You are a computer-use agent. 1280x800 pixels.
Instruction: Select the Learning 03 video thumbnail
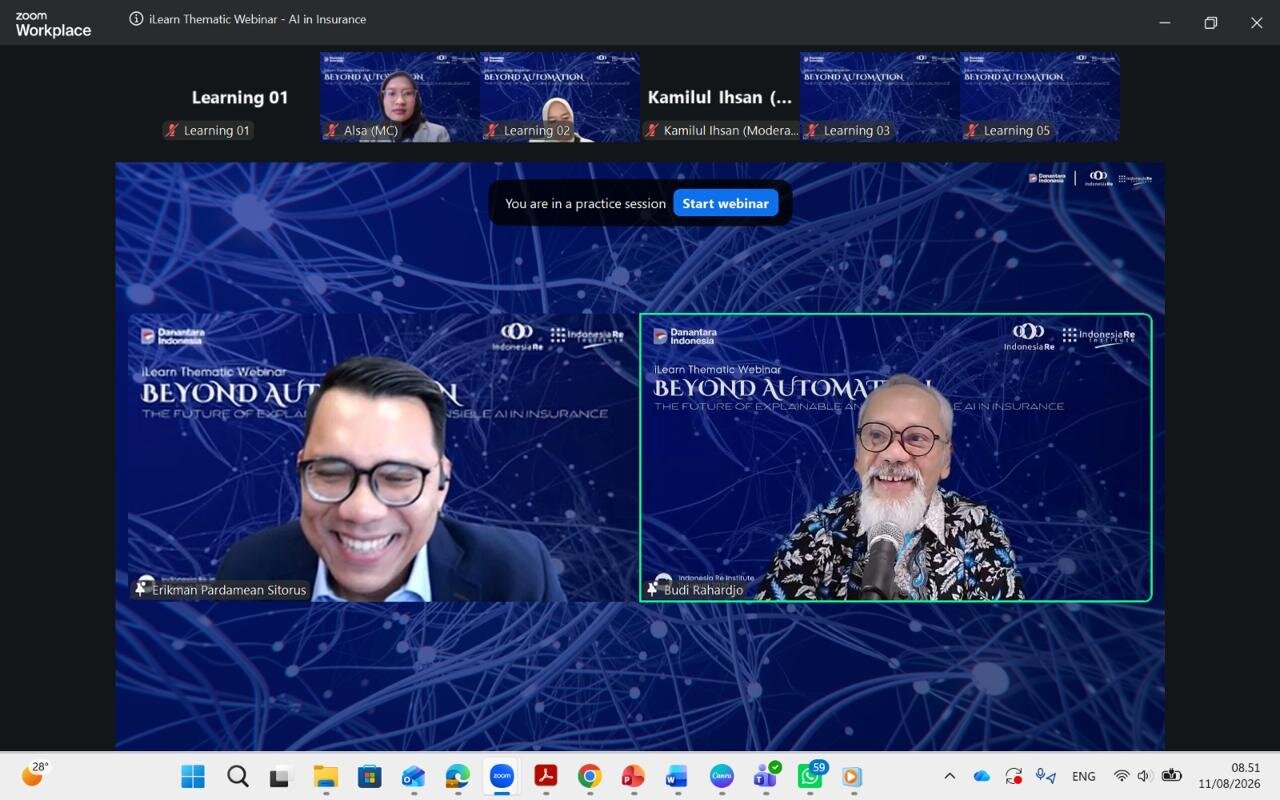(880, 97)
